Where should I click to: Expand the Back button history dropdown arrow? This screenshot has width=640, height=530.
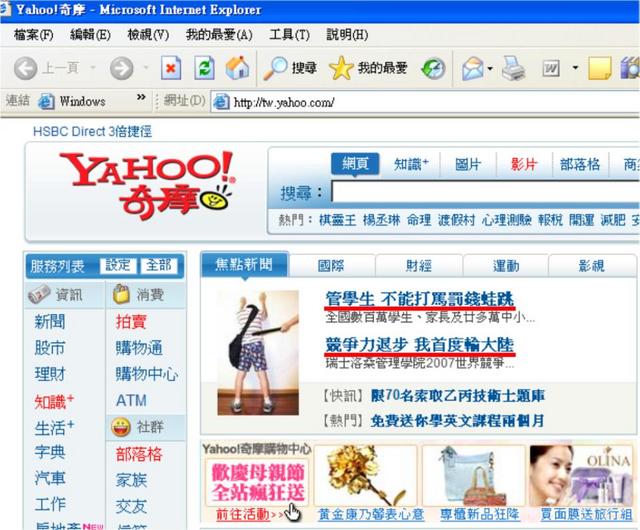(93, 68)
